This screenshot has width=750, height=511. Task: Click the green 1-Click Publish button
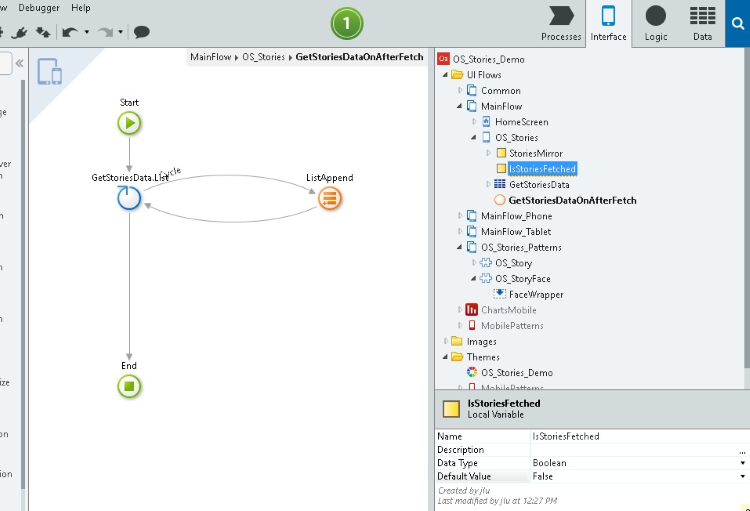(346, 22)
